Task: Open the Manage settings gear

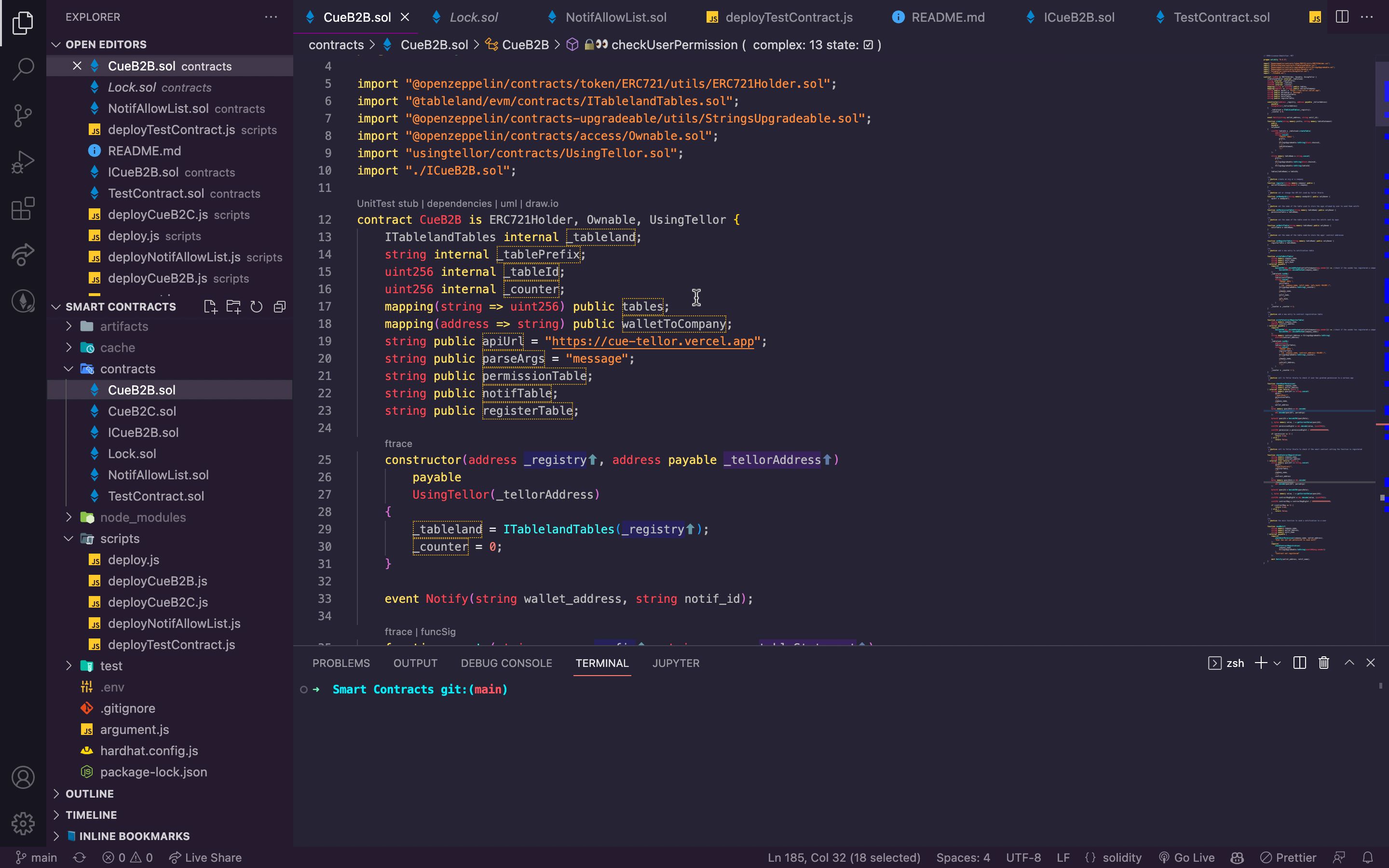Action: (x=23, y=823)
